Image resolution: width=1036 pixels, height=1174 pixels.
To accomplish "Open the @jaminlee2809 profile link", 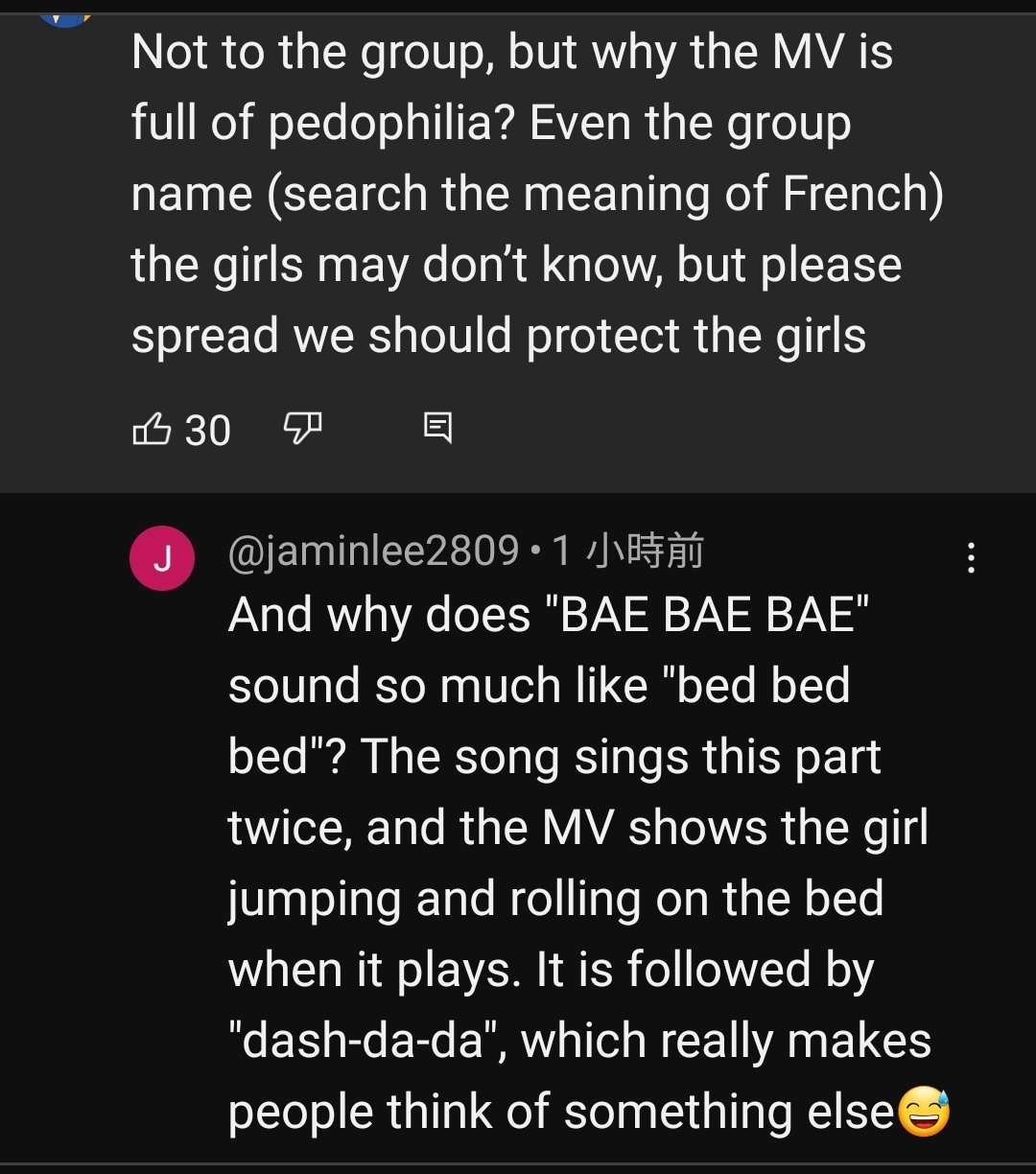I will 373,552.
